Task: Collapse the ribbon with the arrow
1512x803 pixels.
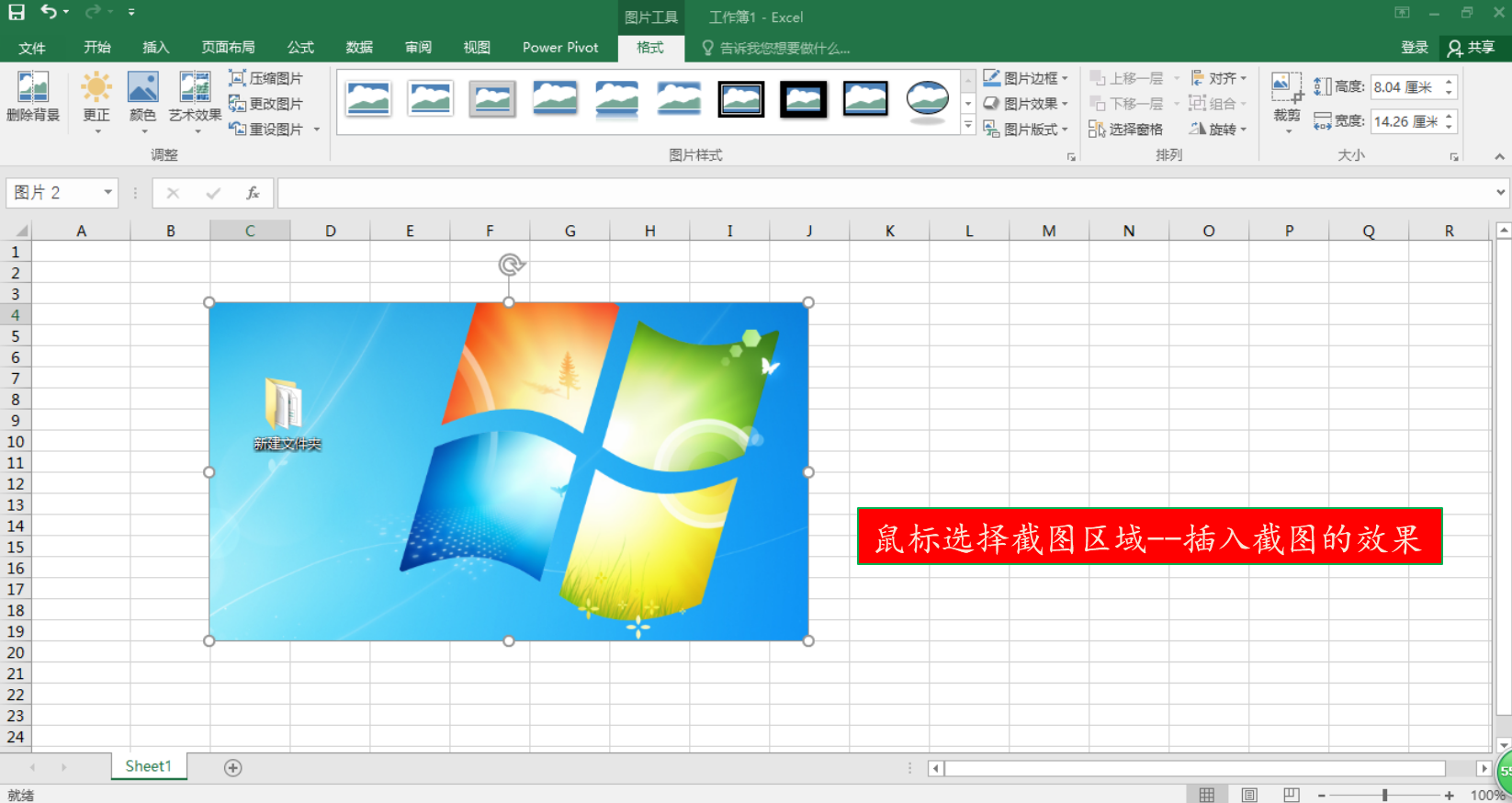Action: (1499, 157)
